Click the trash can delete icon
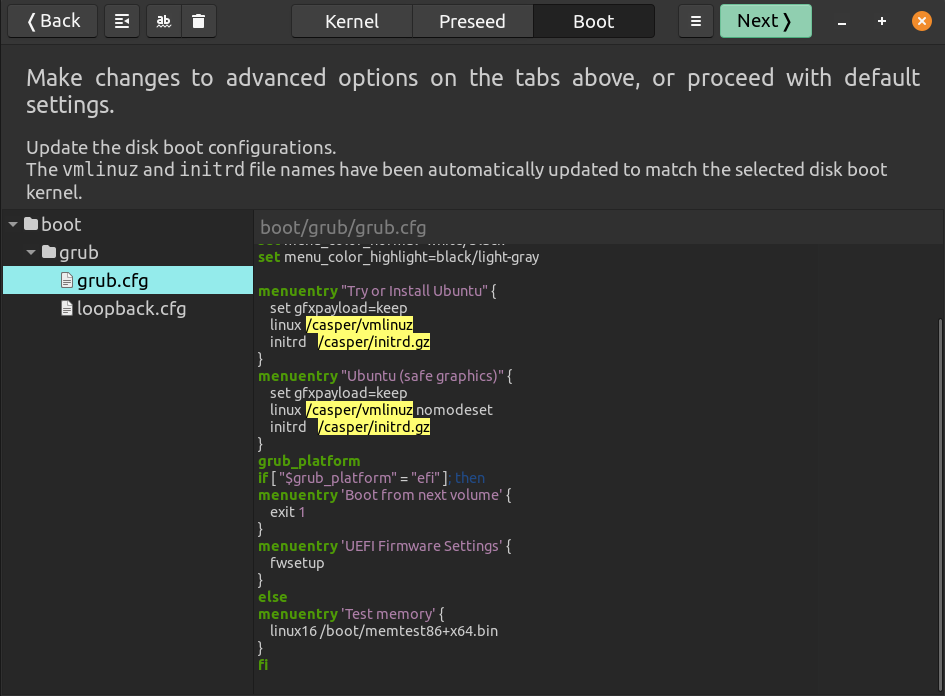Screen dimensions: 945x696 click(x=198, y=21)
